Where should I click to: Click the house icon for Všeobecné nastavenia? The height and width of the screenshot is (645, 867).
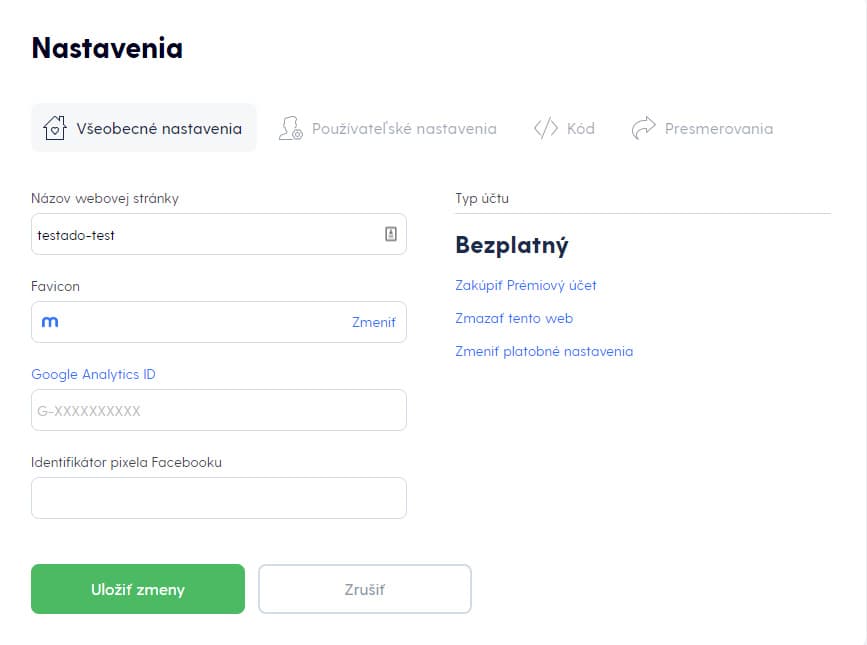click(55, 128)
